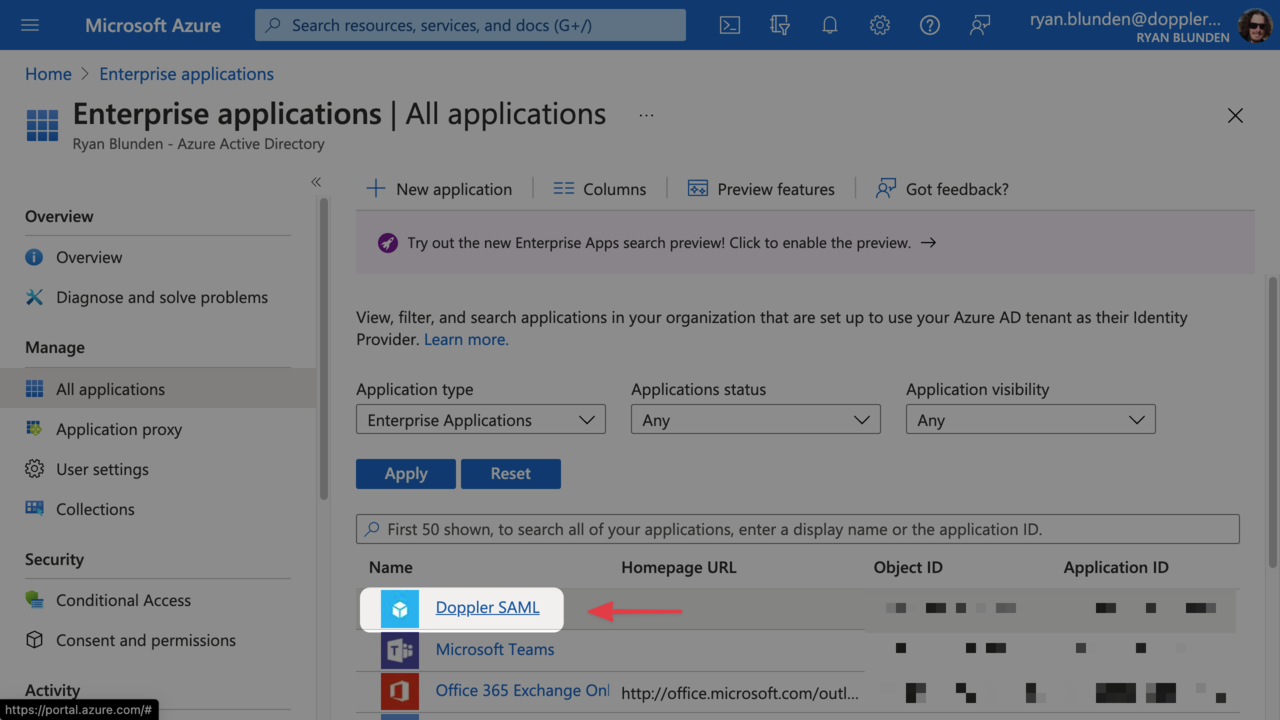Click the Microsoft Teams app icon
The height and width of the screenshot is (720, 1280).
click(x=400, y=650)
